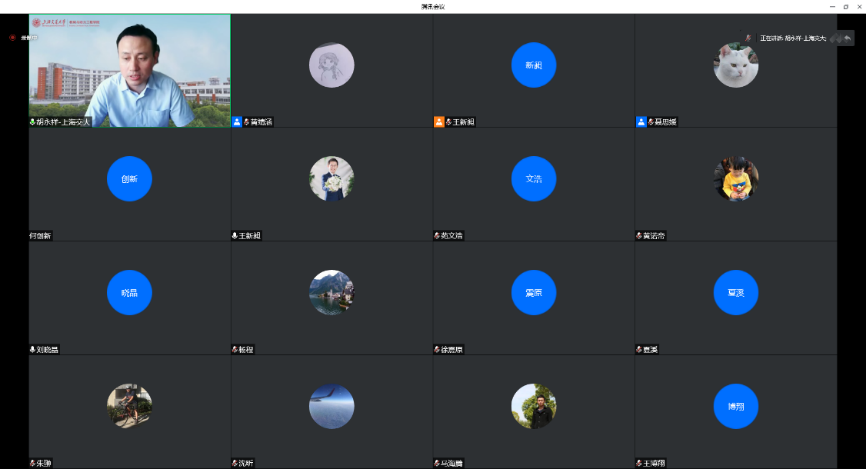Click the blue 夏溪 avatar circle
866x469 pixels.
(735, 293)
